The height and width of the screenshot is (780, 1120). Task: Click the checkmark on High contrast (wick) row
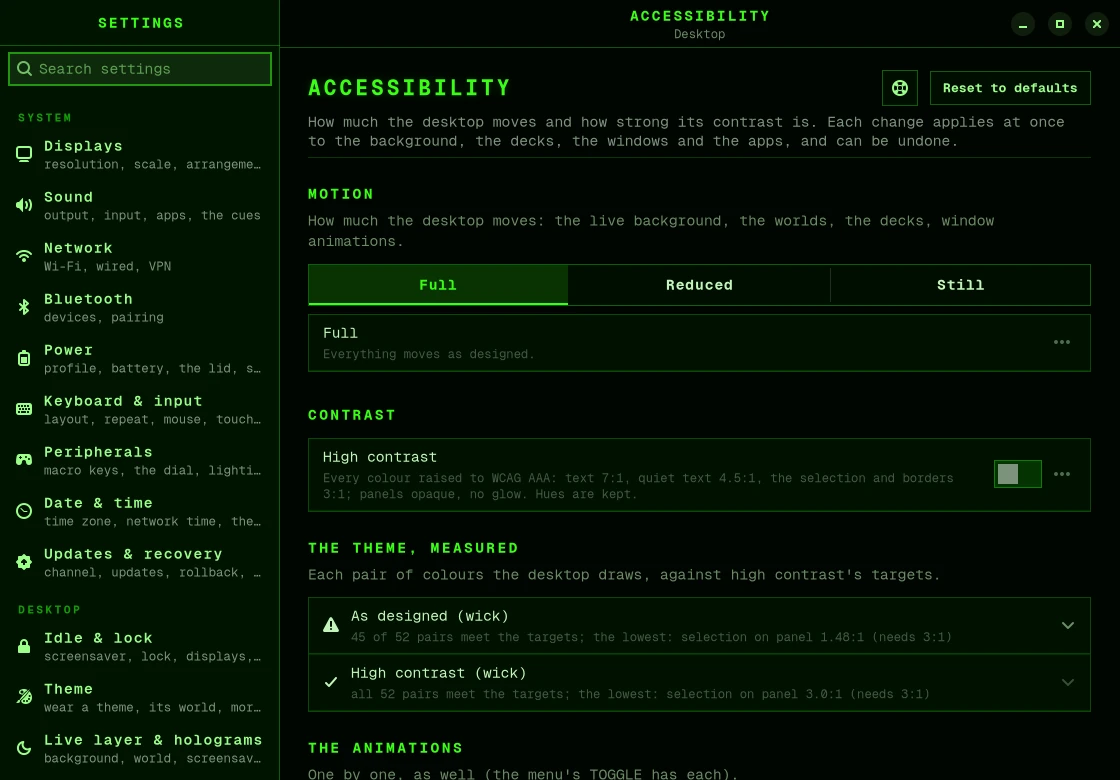pyautogui.click(x=331, y=682)
